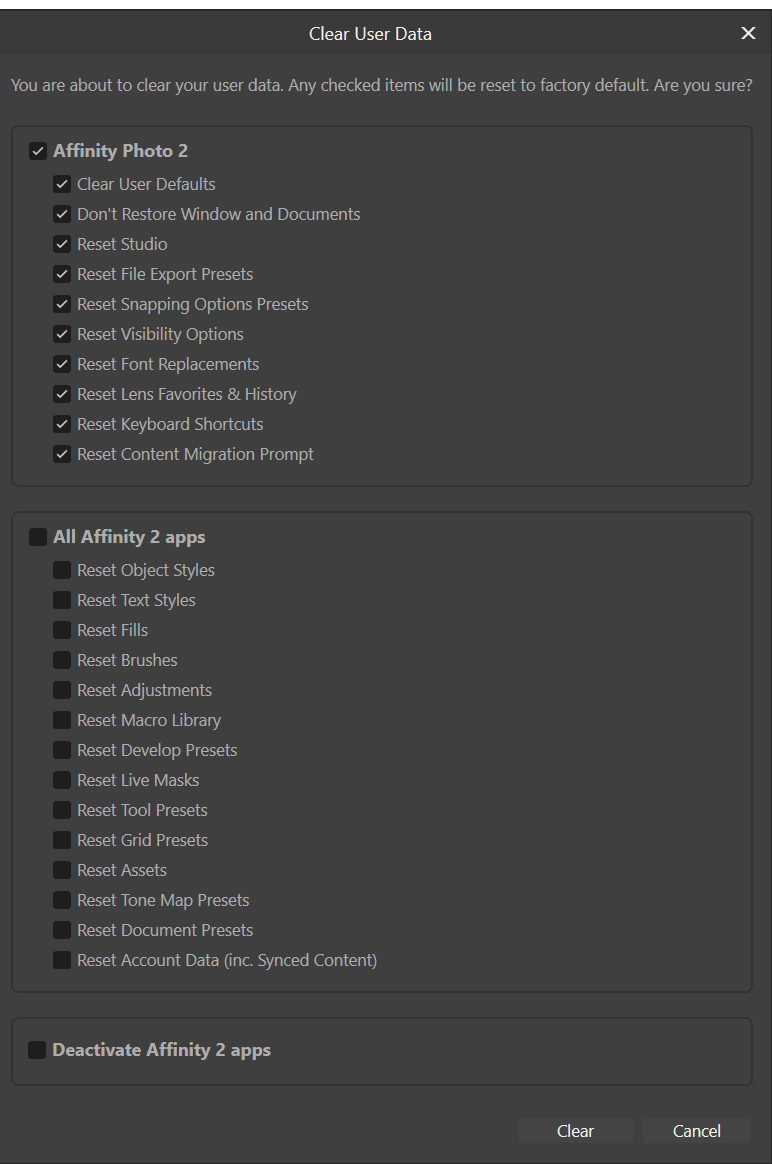Enable Reset Assets checkbox

(x=62, y=871)
